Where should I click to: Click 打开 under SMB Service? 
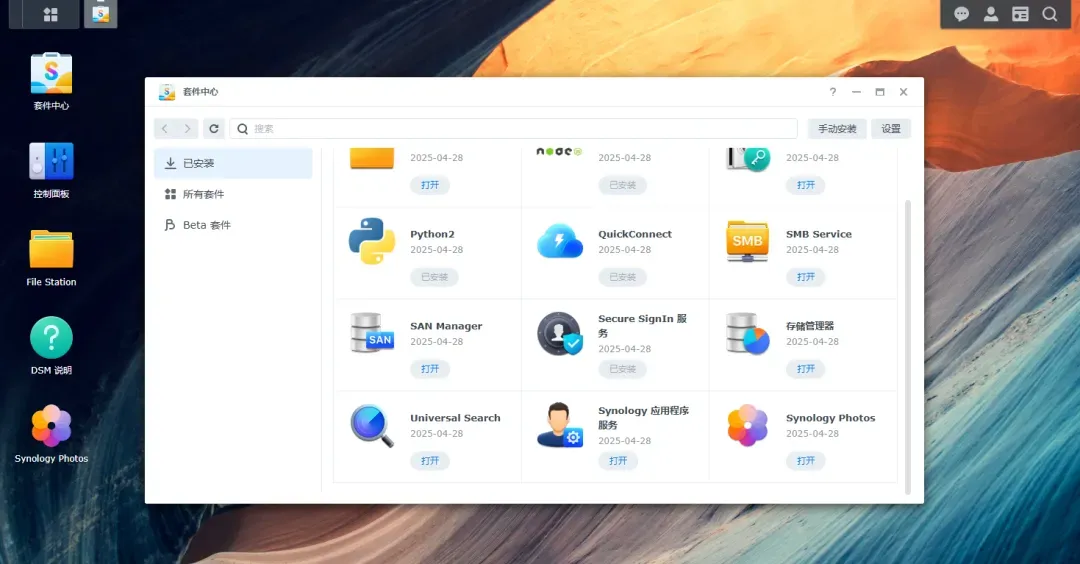[805, 277]
